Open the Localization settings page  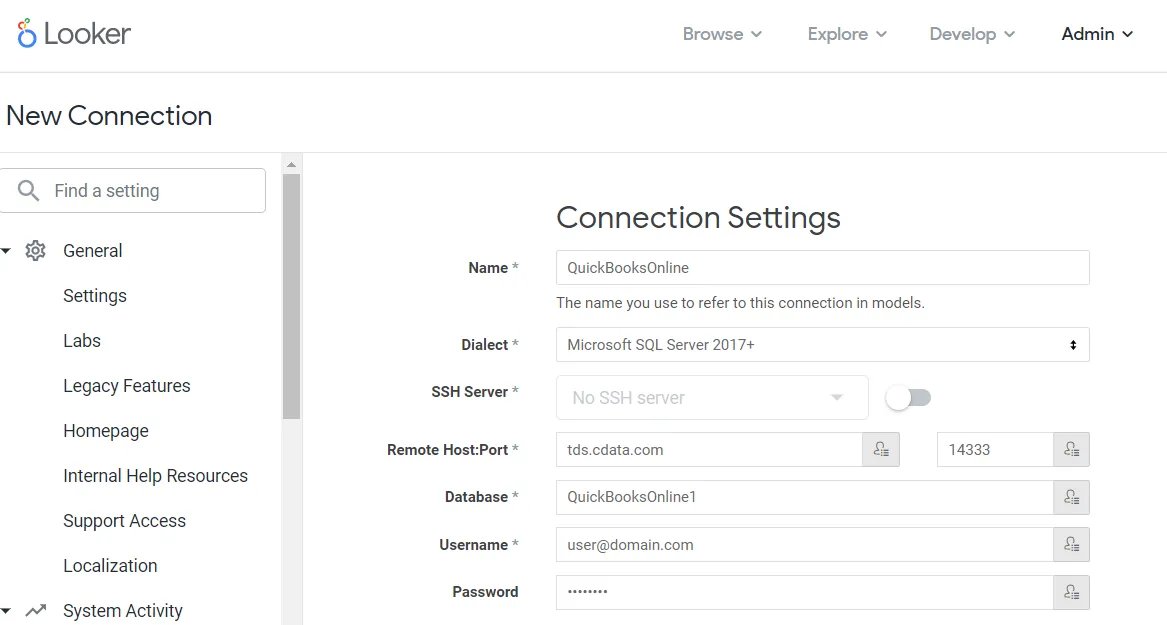110,566
